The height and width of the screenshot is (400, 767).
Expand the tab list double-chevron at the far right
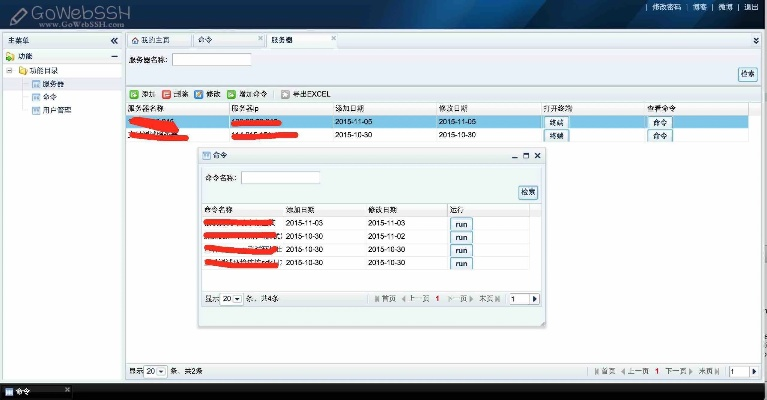click(x=756, y=41)
